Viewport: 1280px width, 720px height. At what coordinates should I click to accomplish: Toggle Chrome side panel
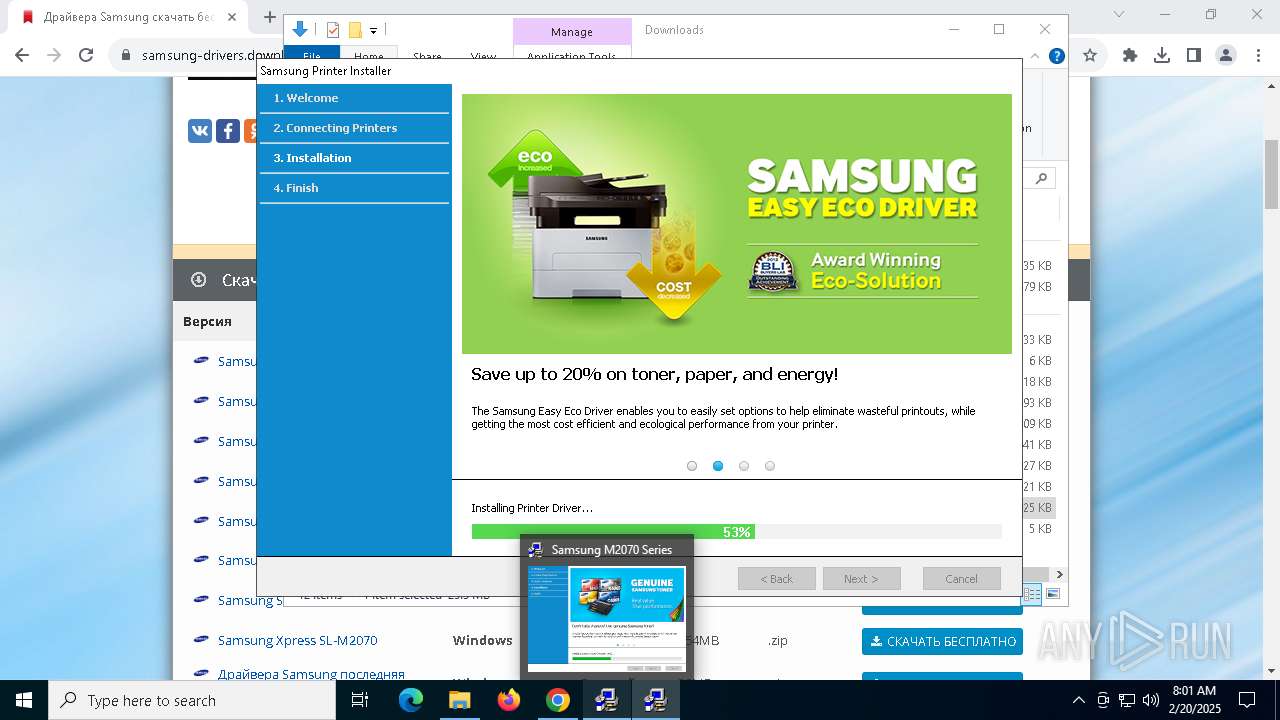(1194, 56)
